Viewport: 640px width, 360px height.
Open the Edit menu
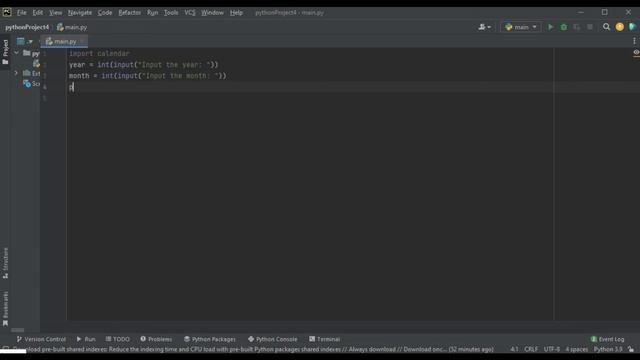pyautogui.click(x=38, y=13)
